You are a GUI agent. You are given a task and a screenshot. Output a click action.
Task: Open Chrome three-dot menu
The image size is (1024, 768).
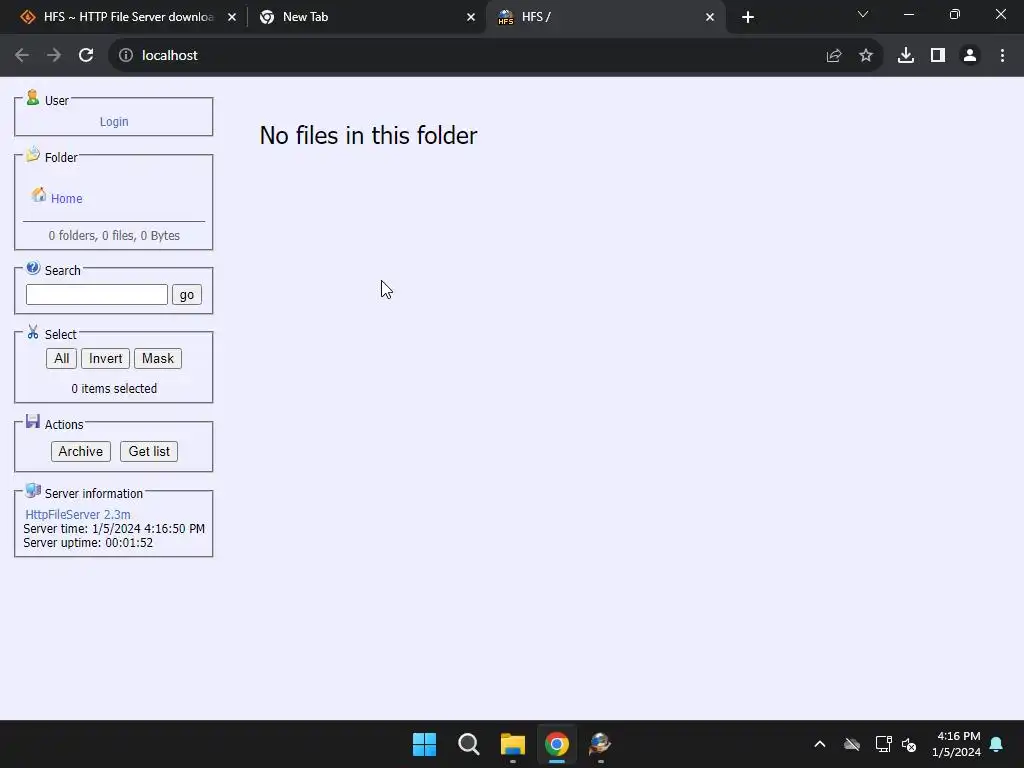[x=1002, y=56]
